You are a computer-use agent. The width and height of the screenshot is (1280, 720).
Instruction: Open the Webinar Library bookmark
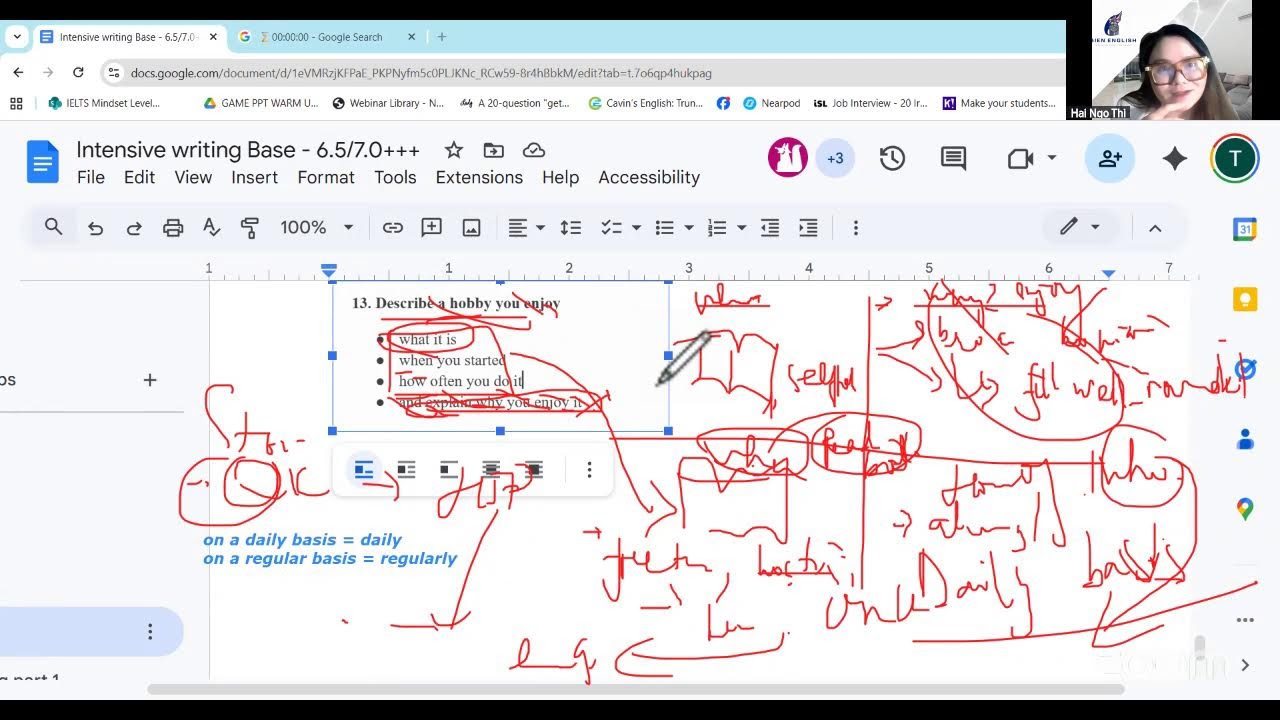click(388, 103)
